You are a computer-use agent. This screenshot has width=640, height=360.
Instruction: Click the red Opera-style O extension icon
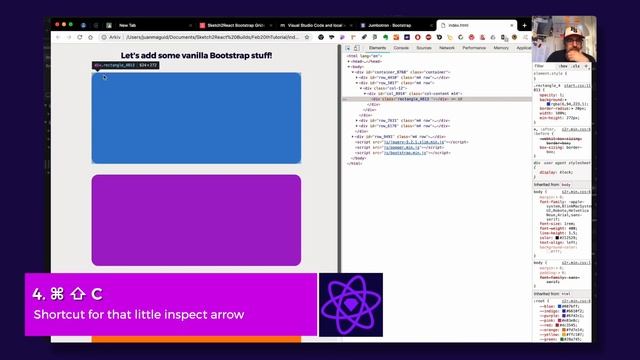[418, 37]
